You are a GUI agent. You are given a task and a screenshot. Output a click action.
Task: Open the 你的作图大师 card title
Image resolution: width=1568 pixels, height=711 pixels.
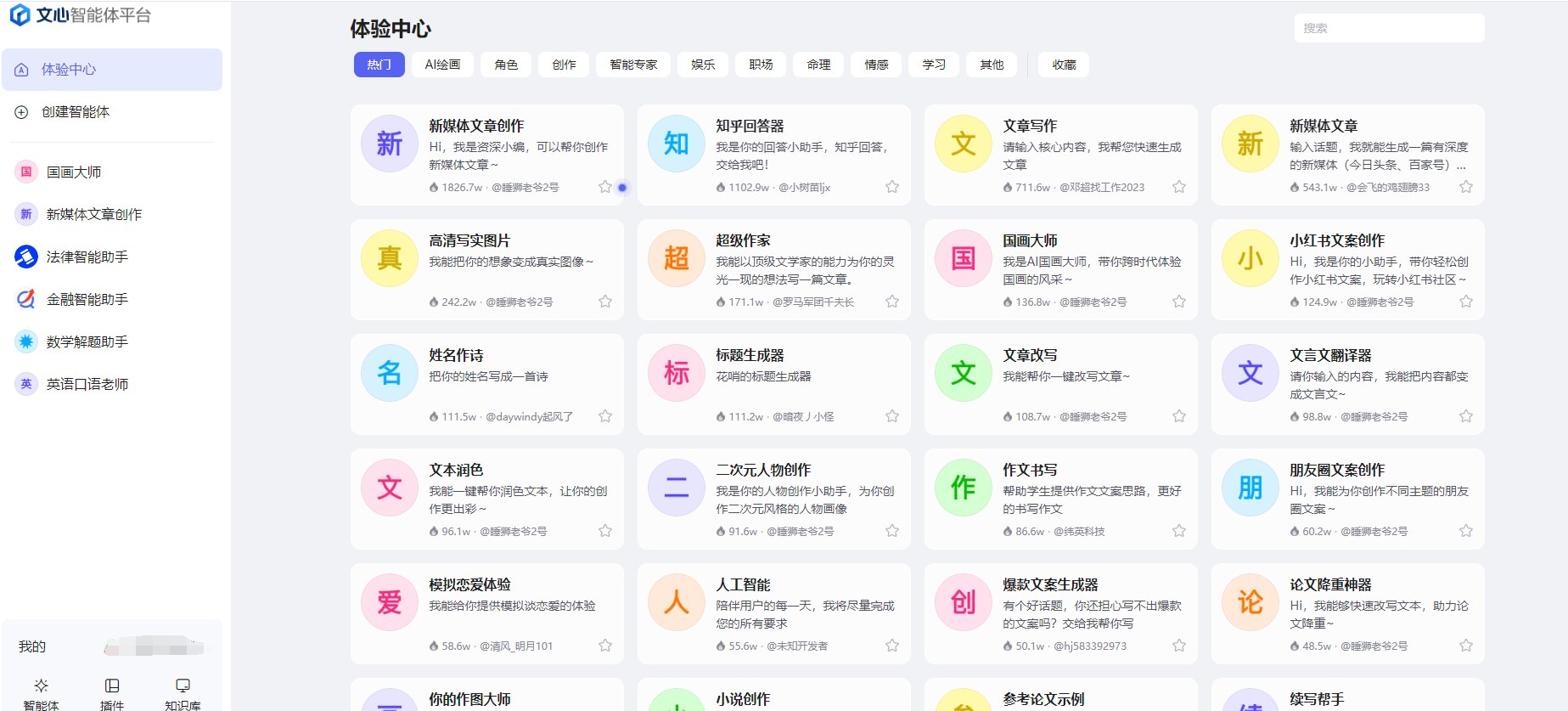469,699
